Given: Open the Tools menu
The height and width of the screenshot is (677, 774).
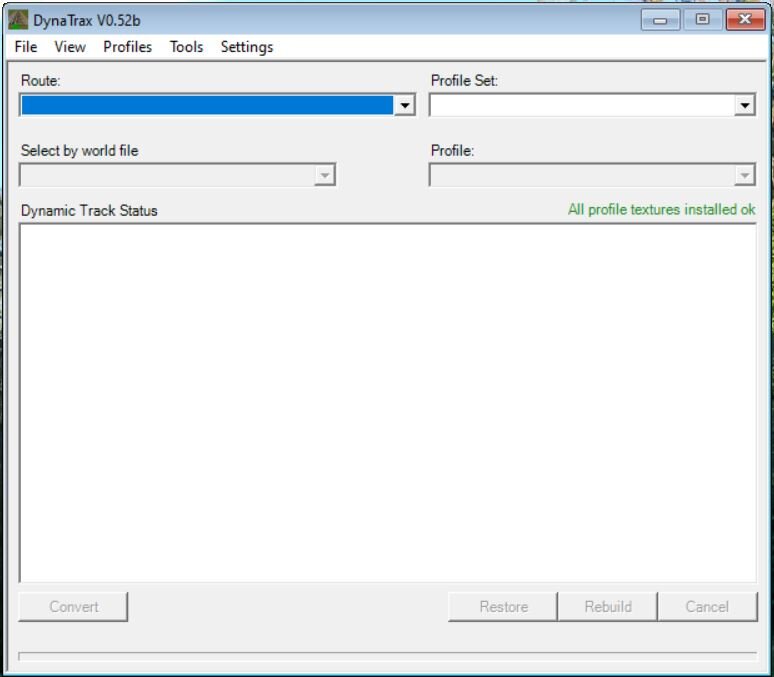Looking at the screenshot, I should tap(186, 47).
